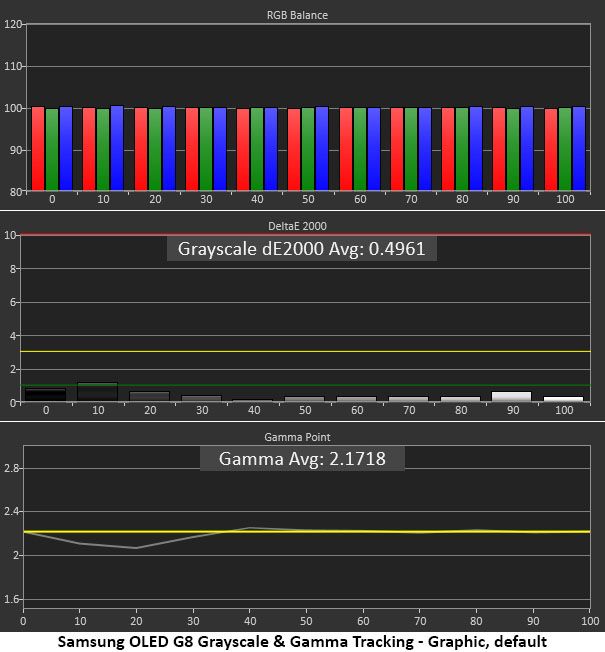
Task: Click the 40 label under DeltaE chart
Action: (254, 410)
